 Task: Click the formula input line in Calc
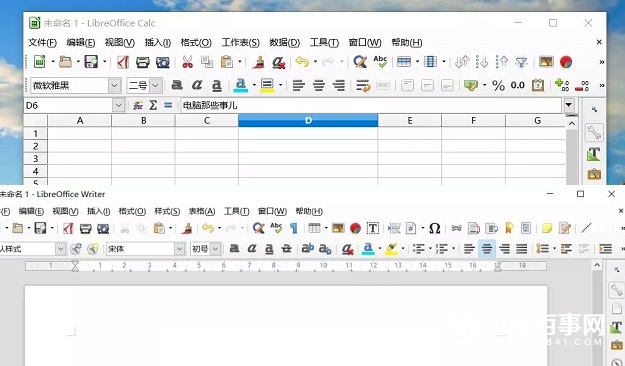[371, 105]
